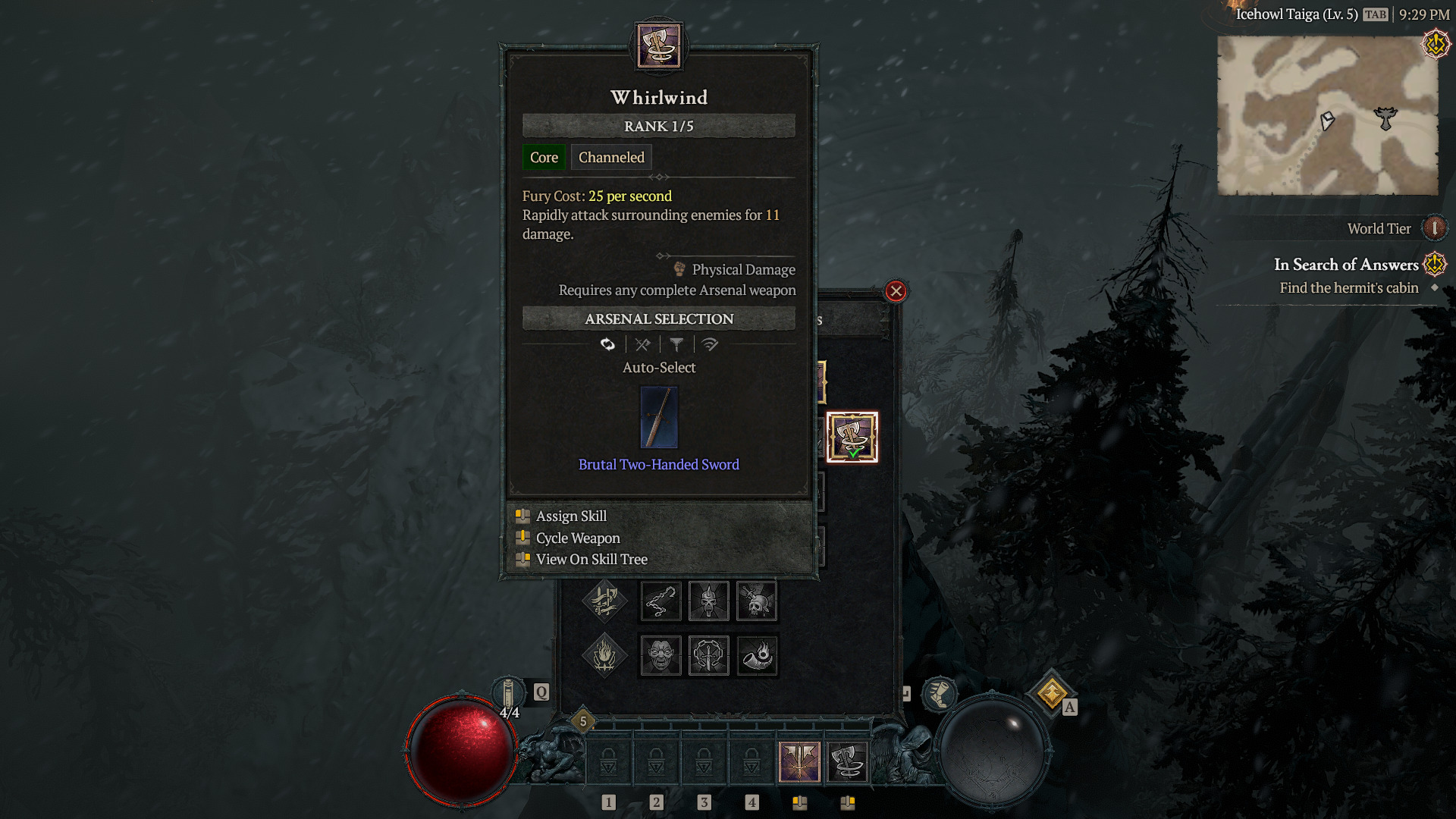
Task: Switch to the Channeled skill tab
Action: point(610,157)
